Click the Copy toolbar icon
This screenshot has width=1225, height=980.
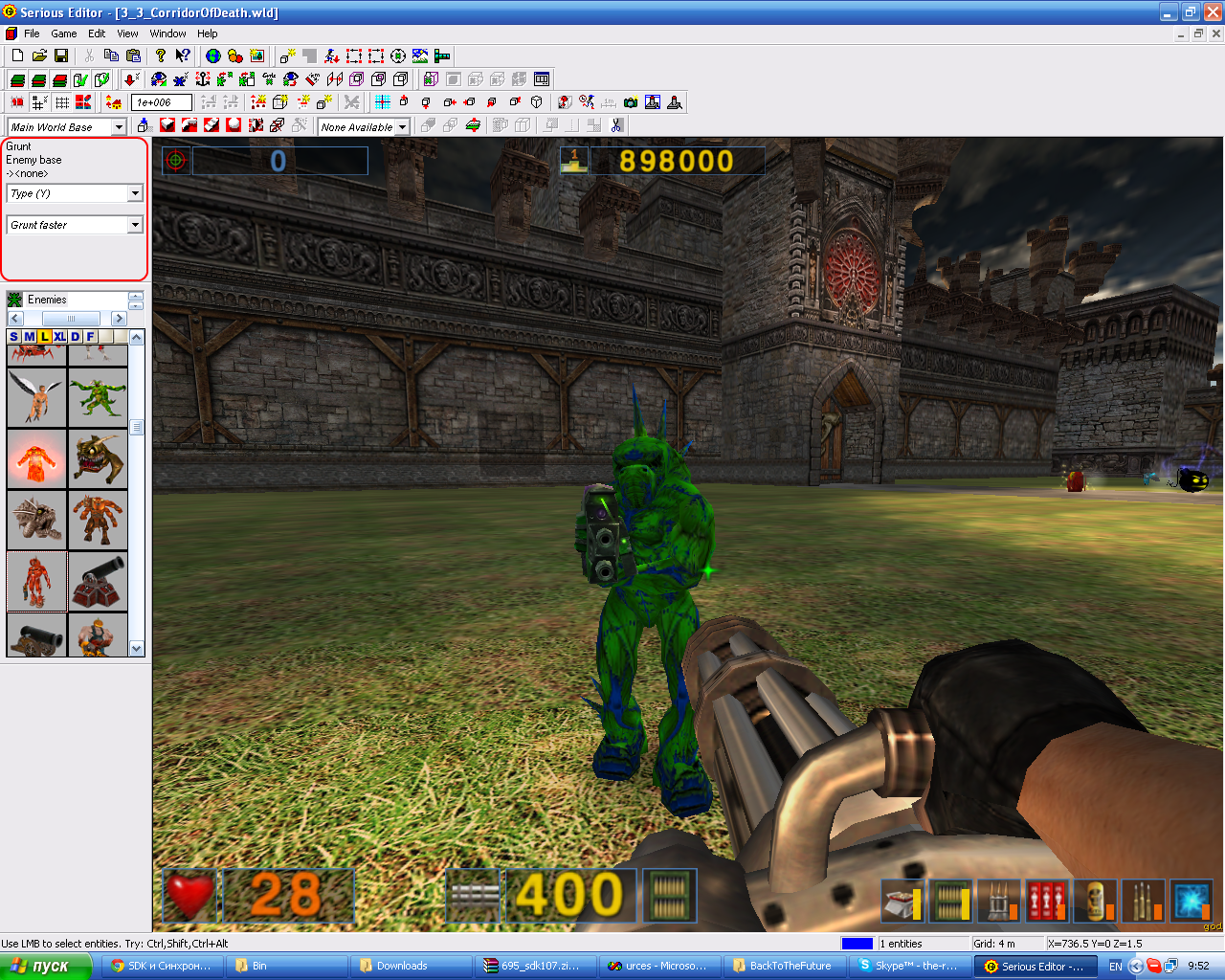111,56
